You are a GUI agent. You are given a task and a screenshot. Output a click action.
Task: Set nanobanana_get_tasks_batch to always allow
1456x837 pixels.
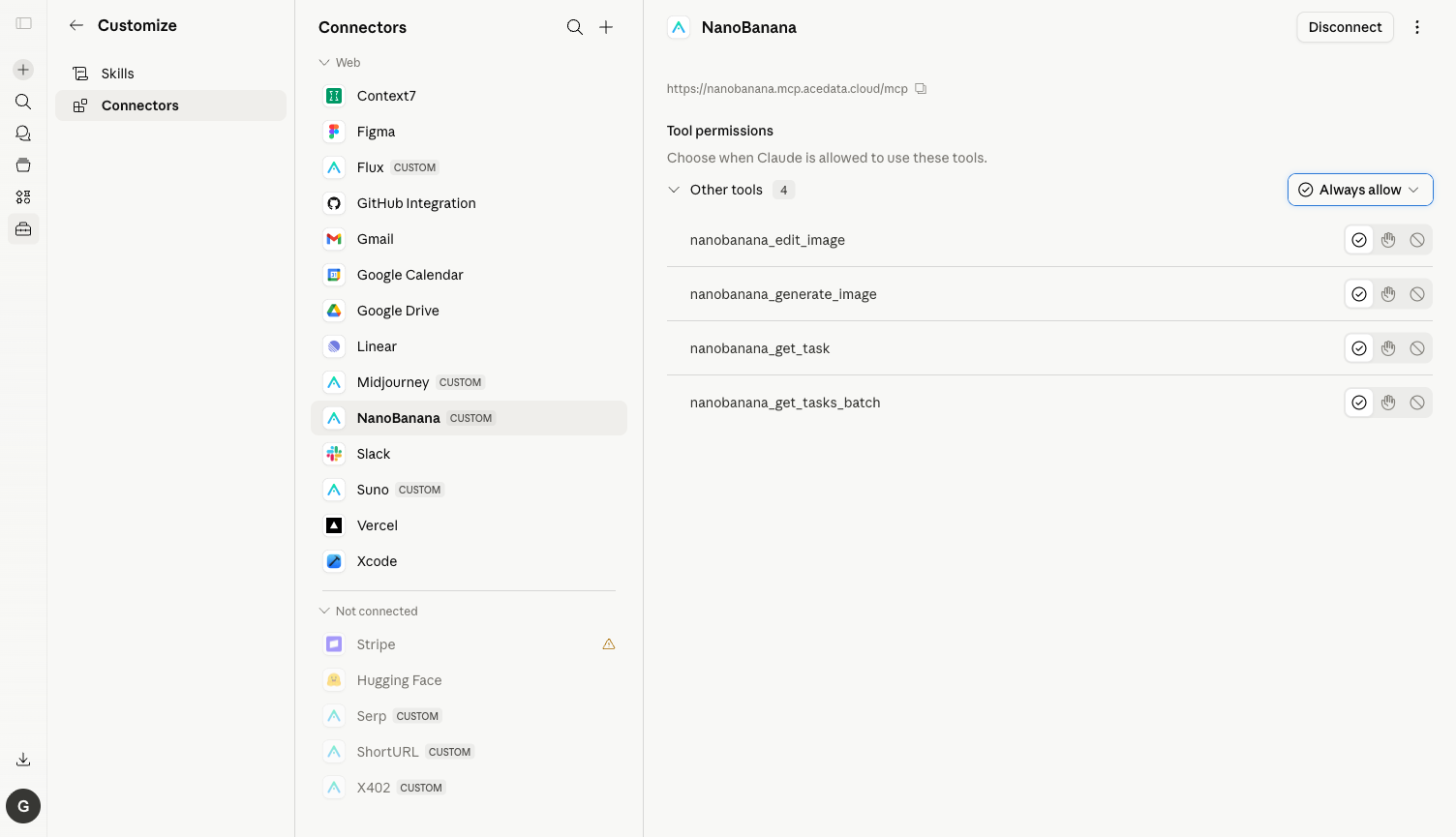pyautogui.click(x=1359, y=403)
